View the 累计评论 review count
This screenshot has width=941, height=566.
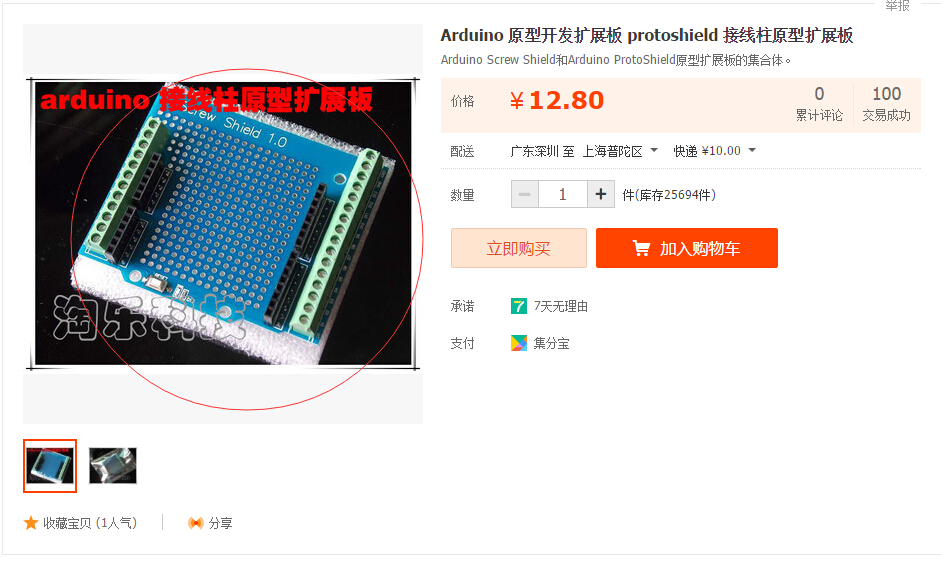click(819, 104)
